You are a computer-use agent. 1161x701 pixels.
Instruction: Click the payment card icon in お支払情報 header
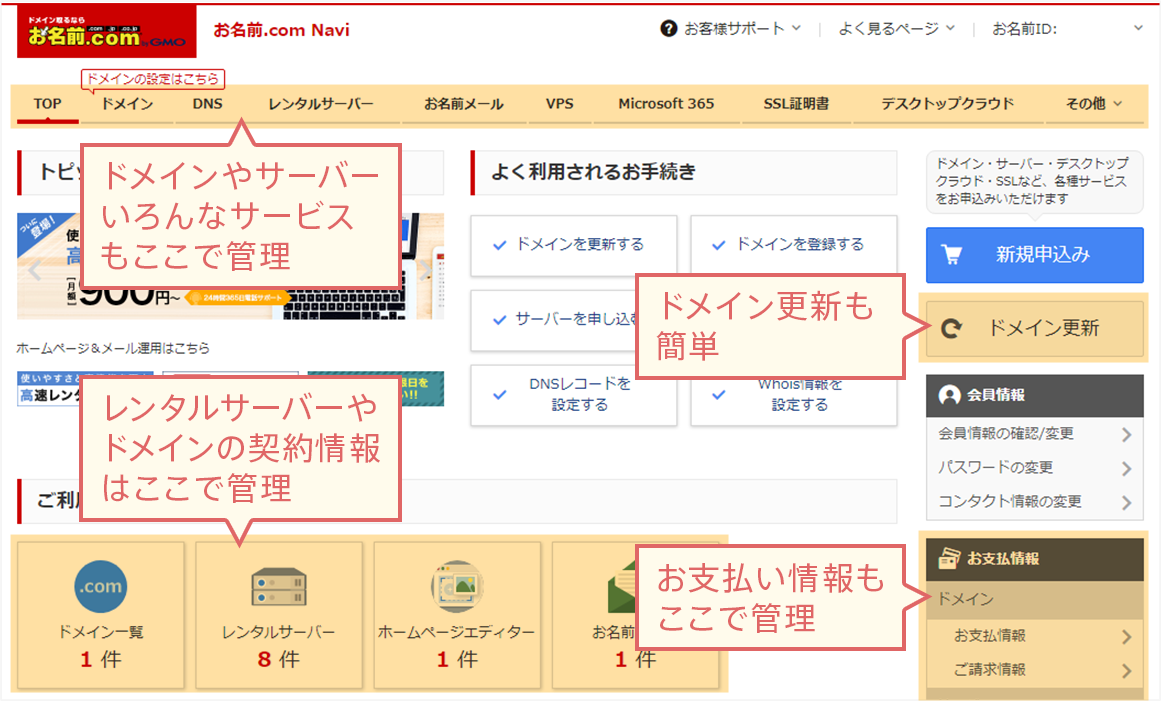[x=949, y=558]
